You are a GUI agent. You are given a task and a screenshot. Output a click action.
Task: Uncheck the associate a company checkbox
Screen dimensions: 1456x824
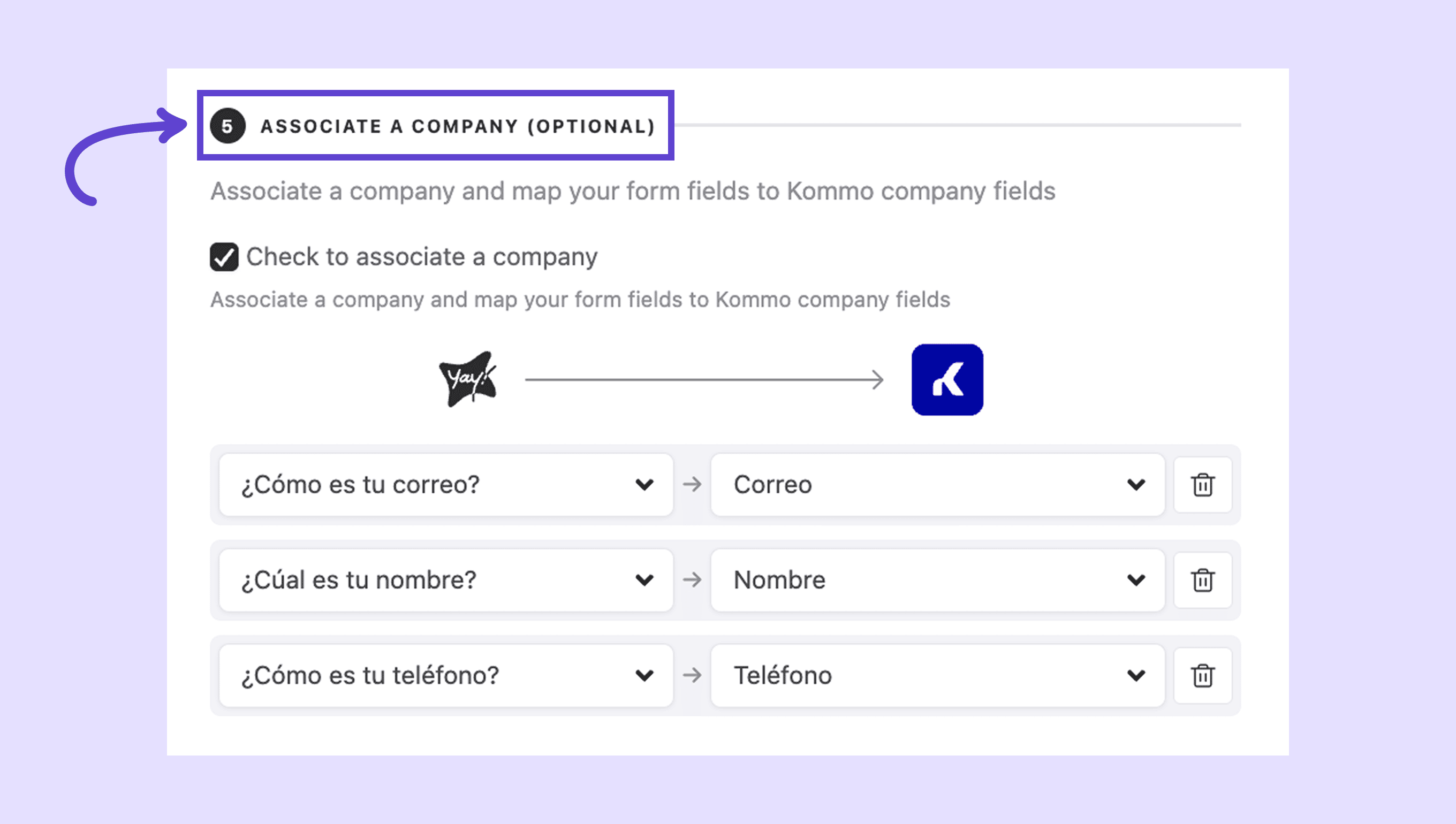[224, 257]
